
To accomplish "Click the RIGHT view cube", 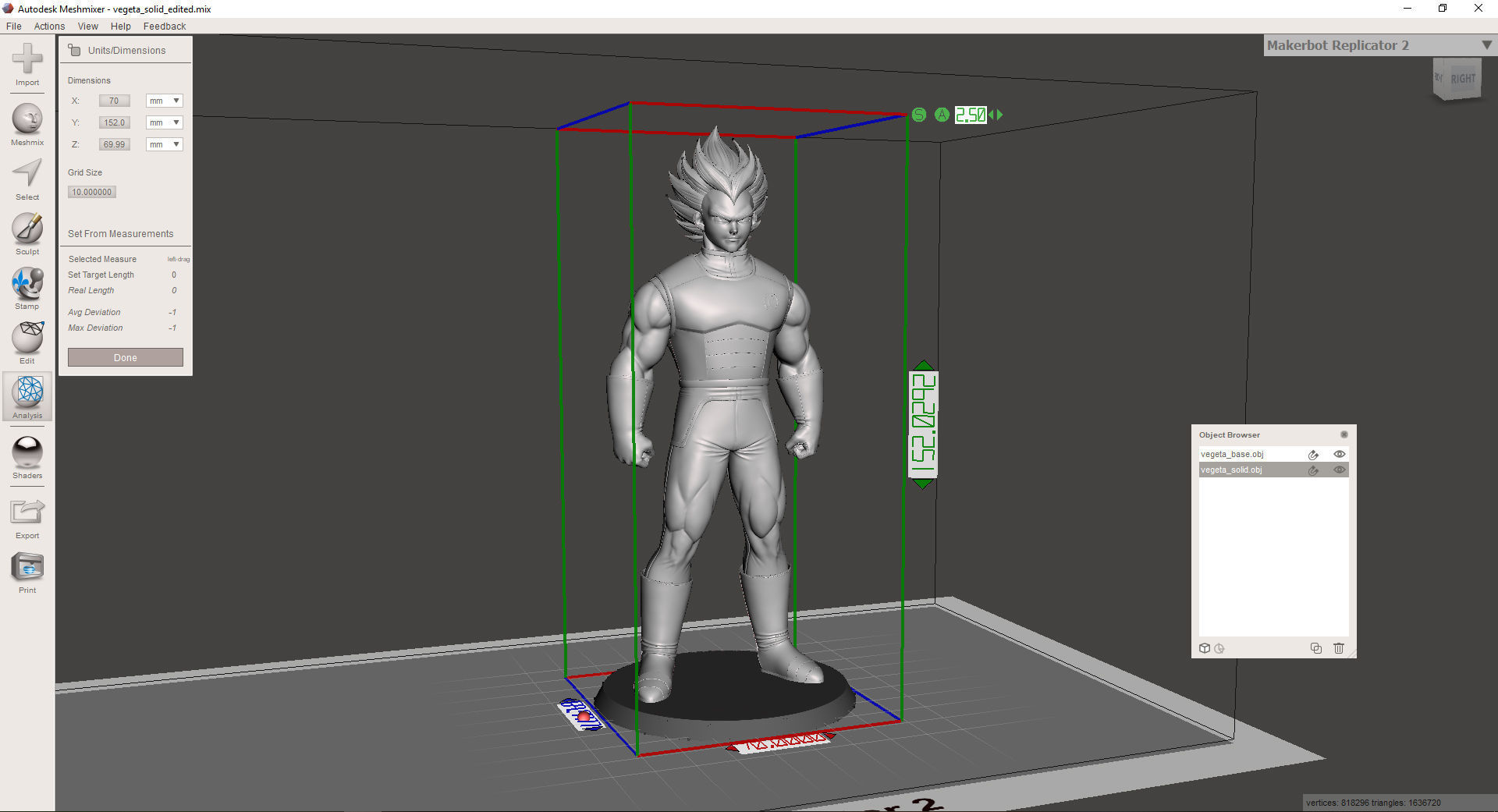I will tap(1457, 80).
